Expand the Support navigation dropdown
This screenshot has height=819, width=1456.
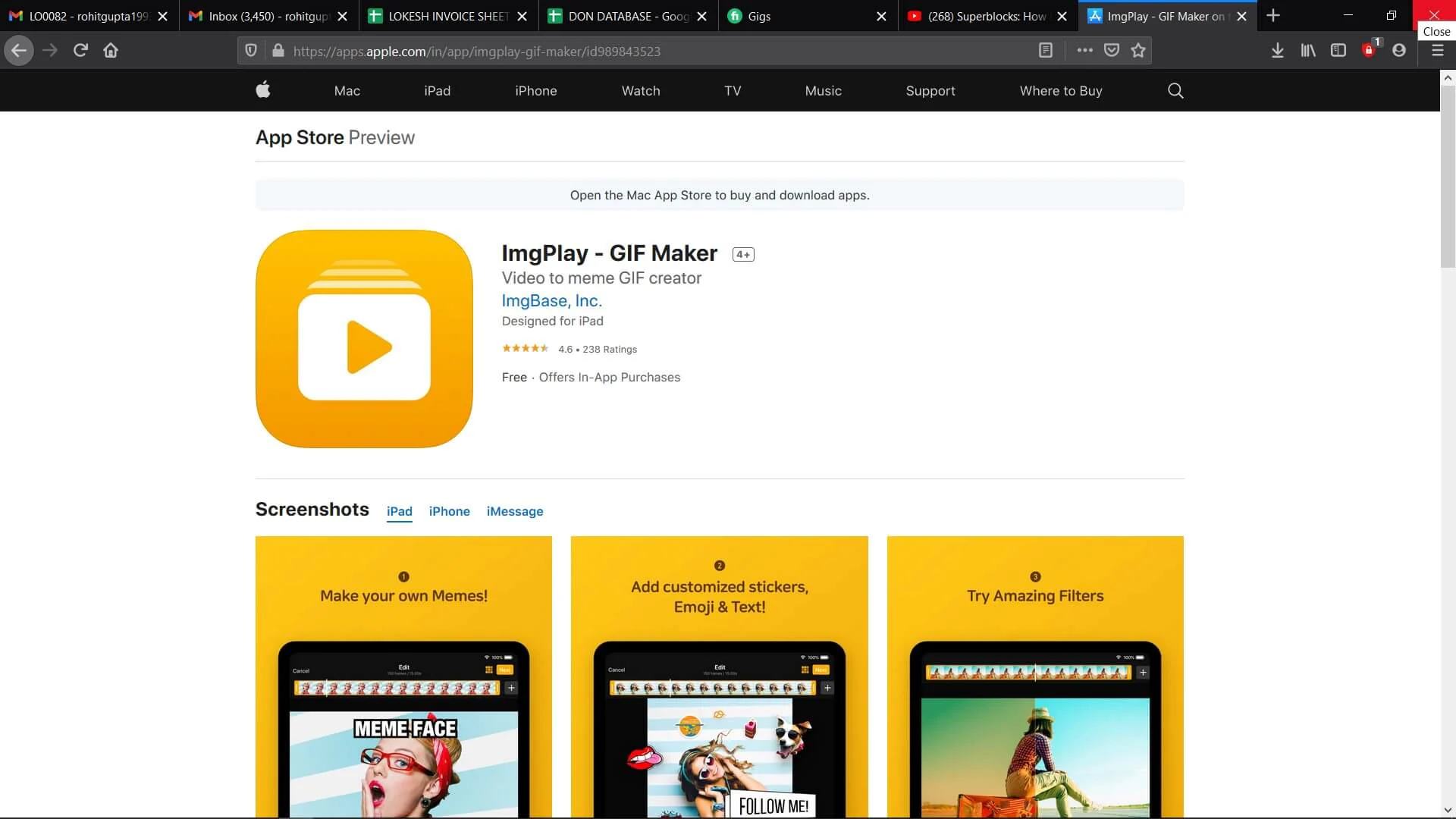tap(930, 91)
